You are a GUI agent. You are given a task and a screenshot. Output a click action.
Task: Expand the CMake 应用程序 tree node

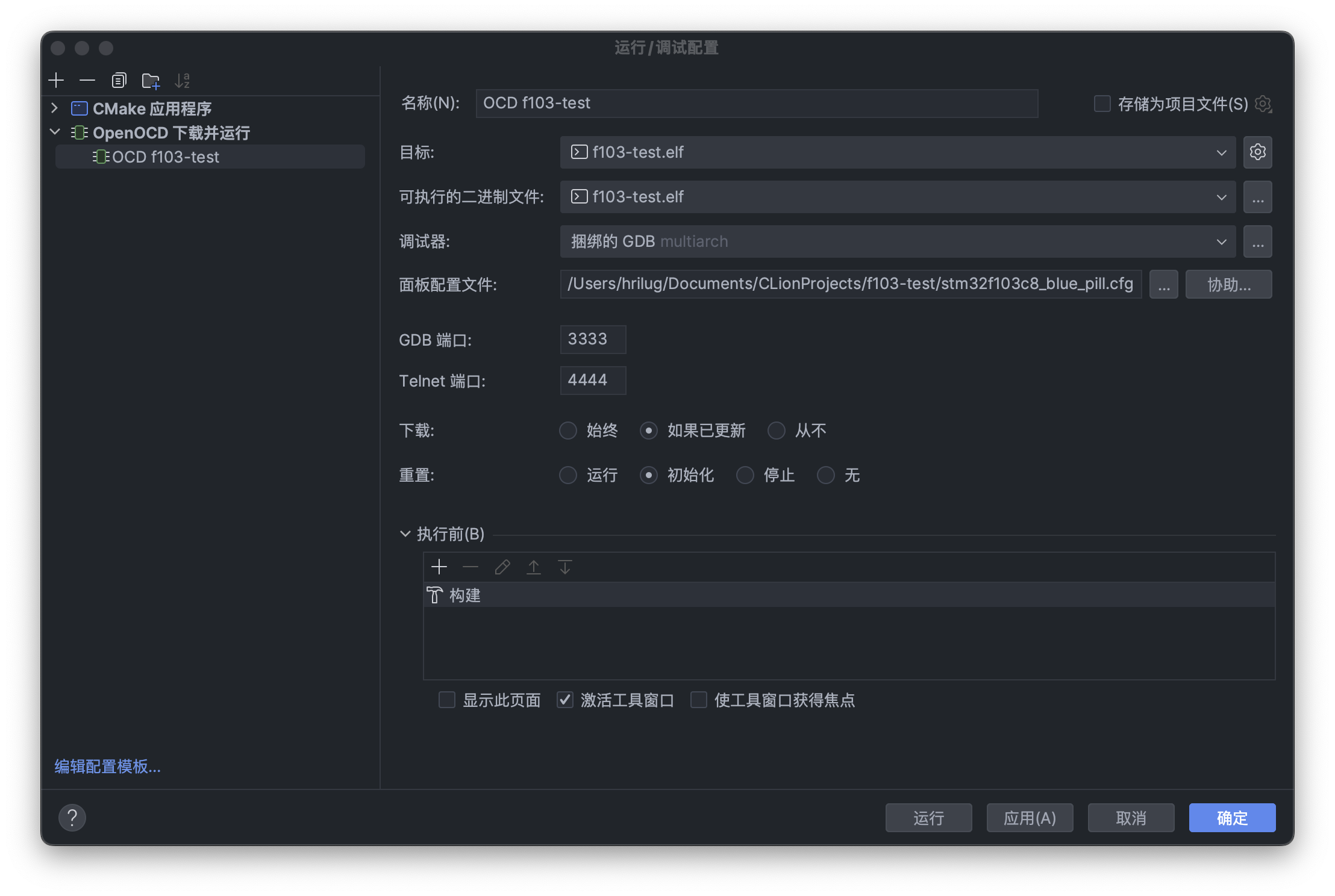55,108
